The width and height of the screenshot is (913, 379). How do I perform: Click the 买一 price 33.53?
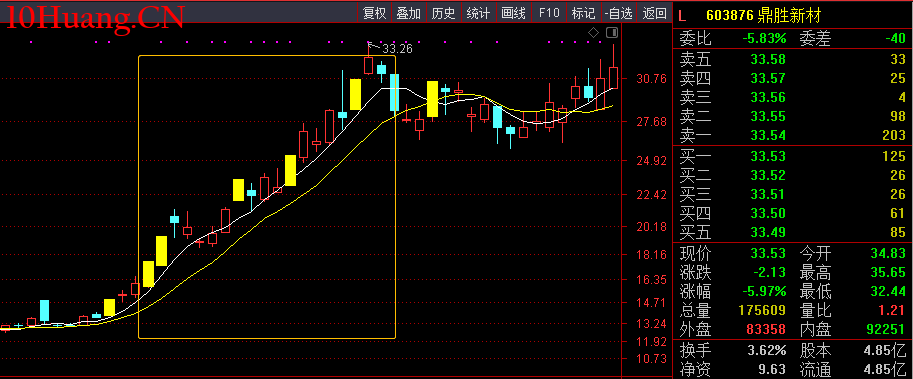(x=768, y=156)
